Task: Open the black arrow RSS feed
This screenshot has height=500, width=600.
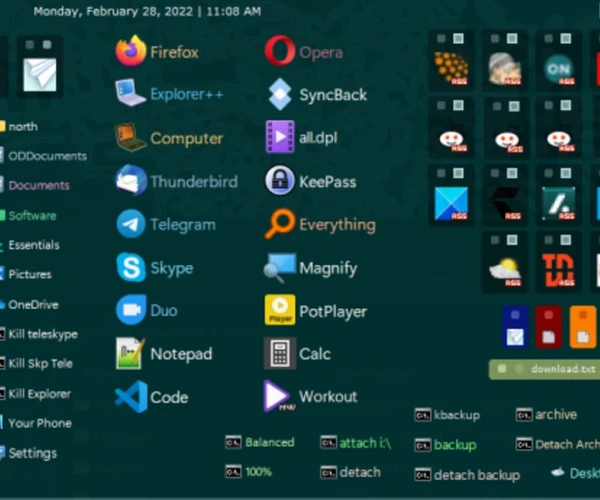Action: click(x=505, y=204)
